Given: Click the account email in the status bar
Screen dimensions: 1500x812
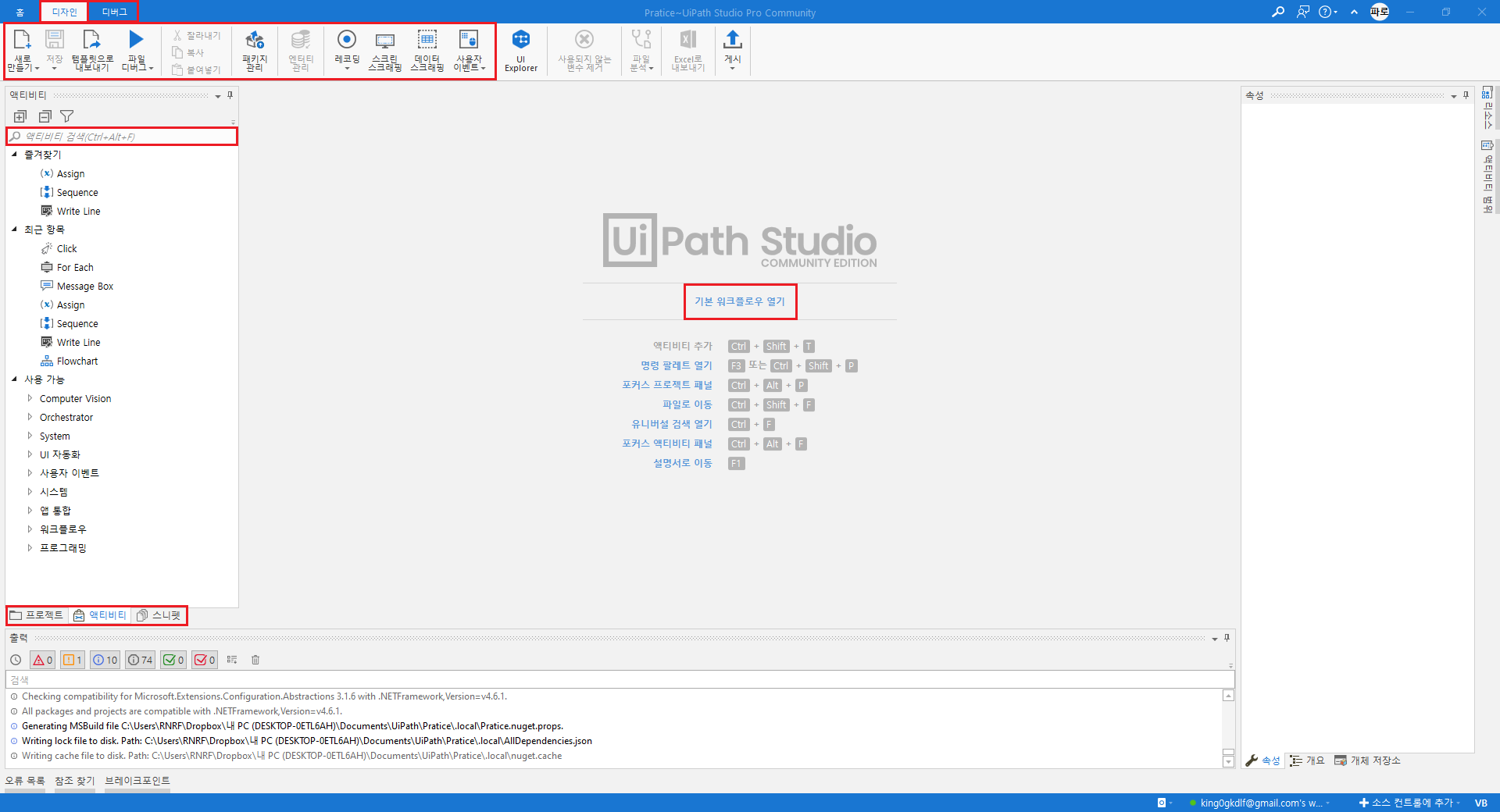Looking at the screenshot, I should click(1260, 803).
